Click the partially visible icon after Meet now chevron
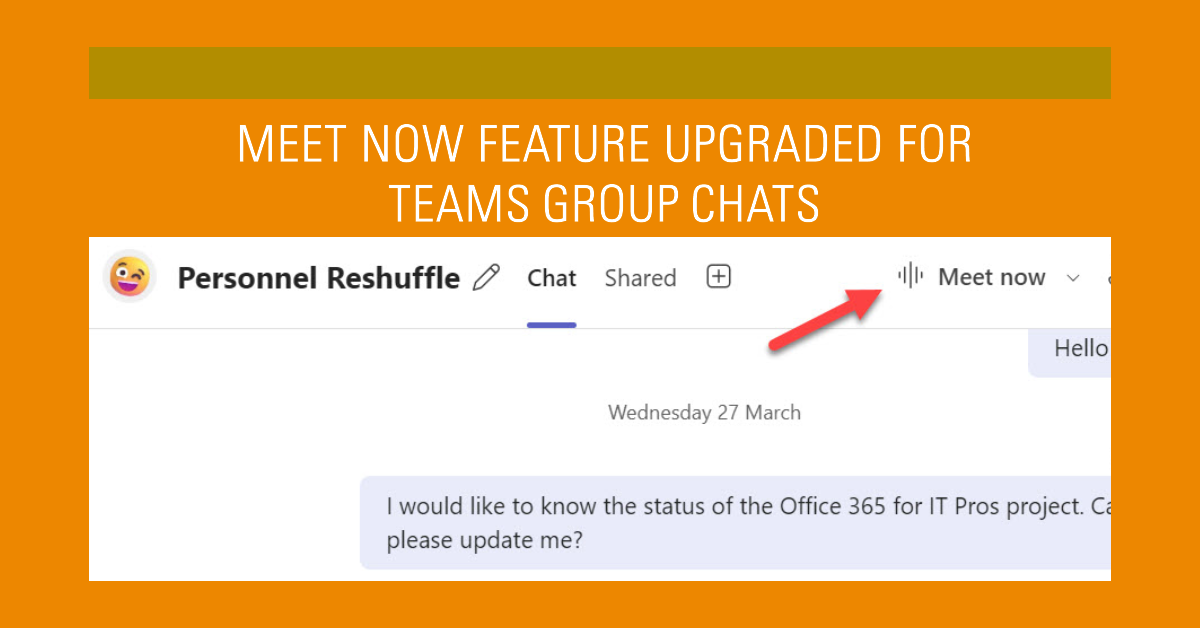 point(1107,278)
